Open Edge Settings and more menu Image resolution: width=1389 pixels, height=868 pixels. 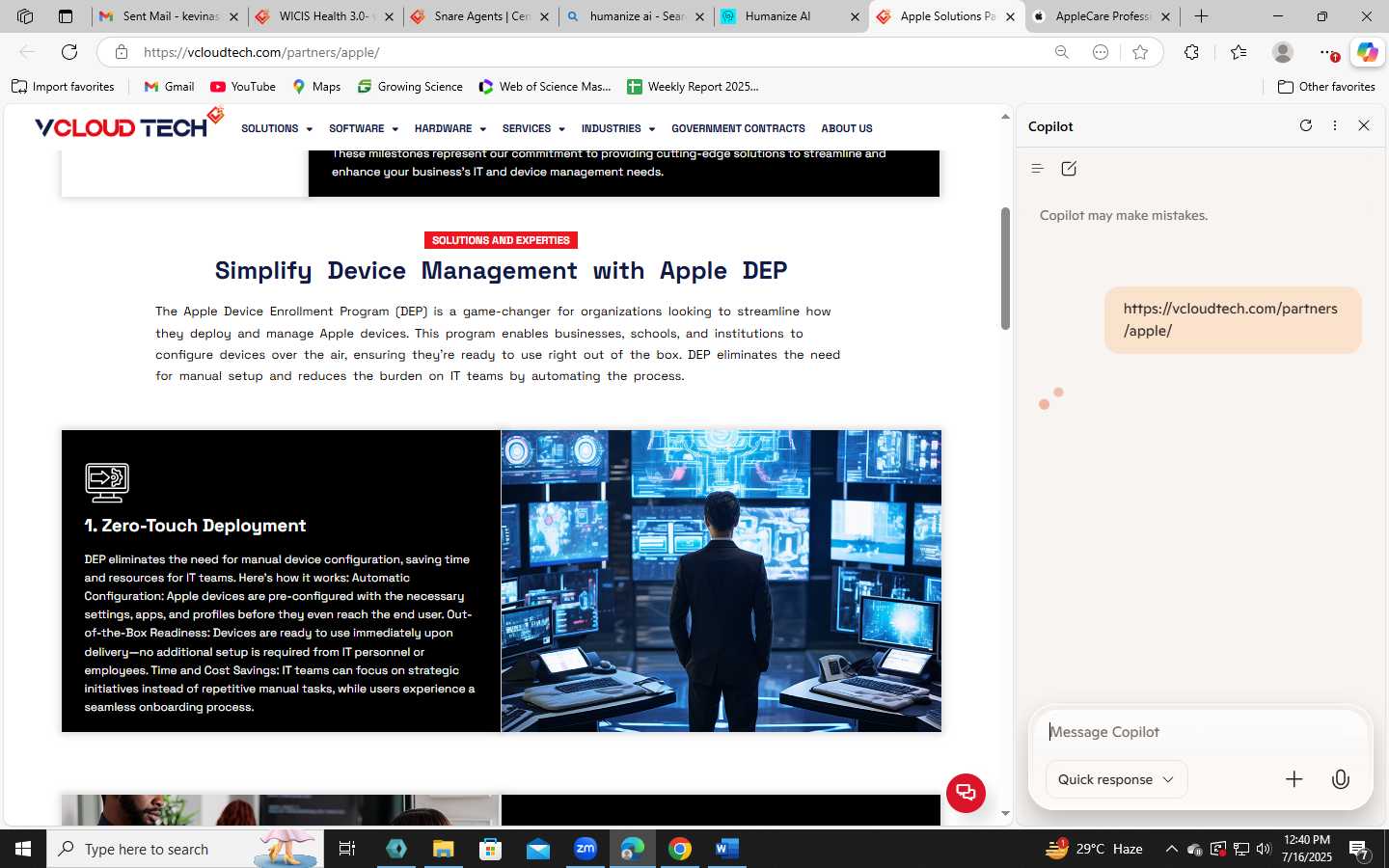pyautogui.click(x=1328, y=52)
